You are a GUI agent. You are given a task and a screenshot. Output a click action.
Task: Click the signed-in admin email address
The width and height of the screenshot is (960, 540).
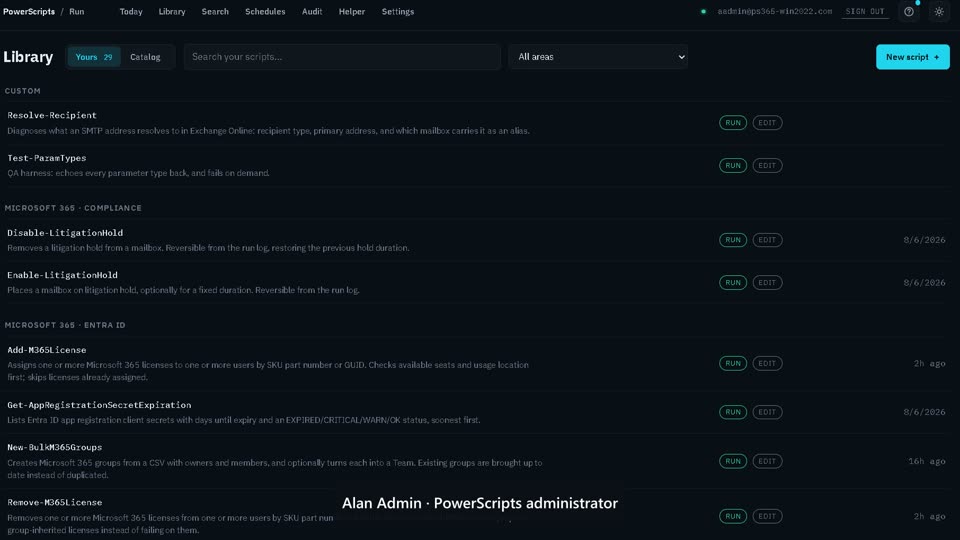[774, 12]
